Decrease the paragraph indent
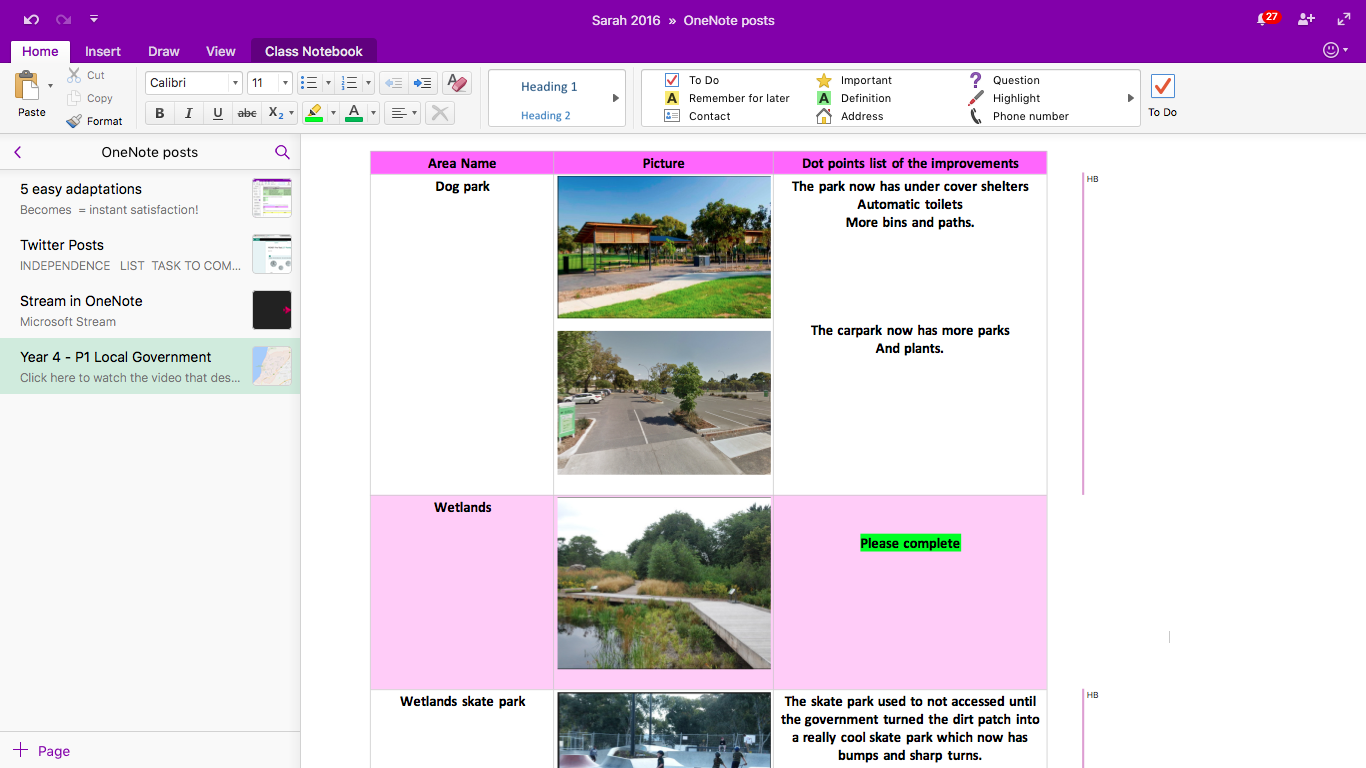Viewport: 1366px width, 768px height. pos(393,83)
